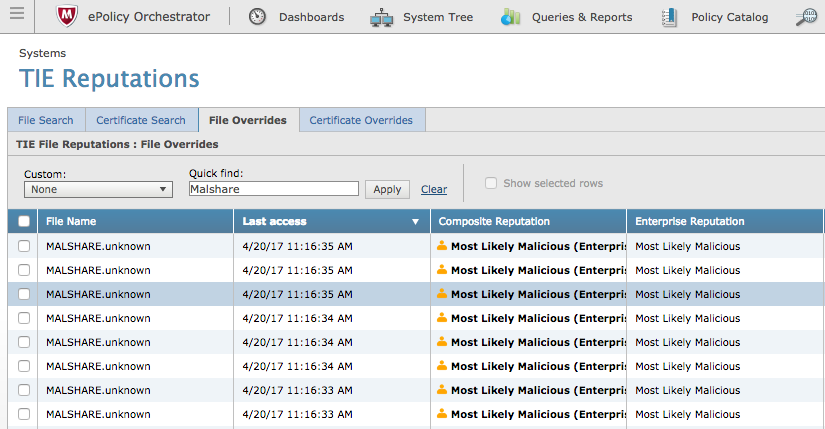Switch to the Certificate Search tab
Screen dimensions: 825x429
tap(141, 120)
